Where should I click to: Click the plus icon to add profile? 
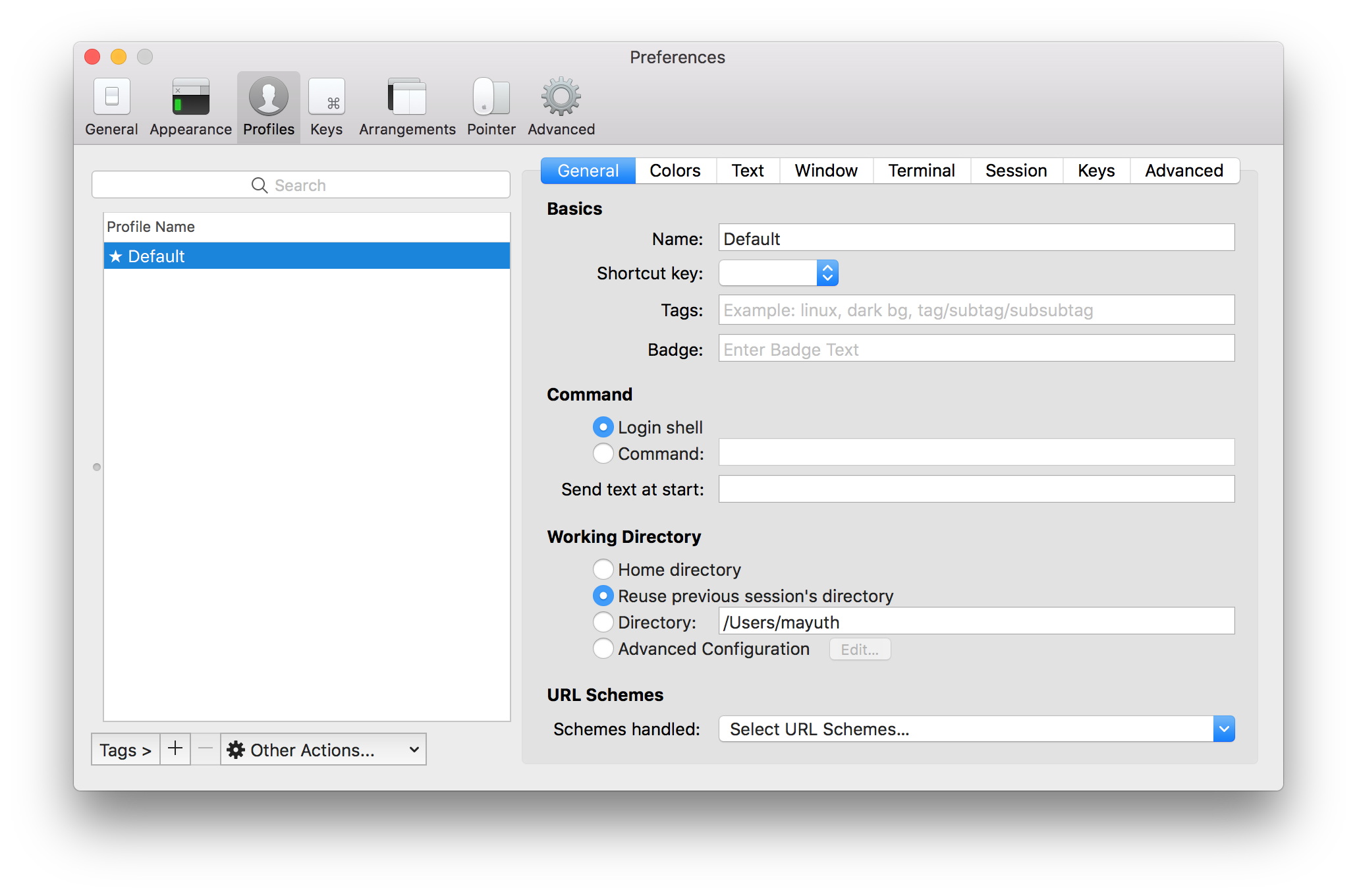(175, 749)
